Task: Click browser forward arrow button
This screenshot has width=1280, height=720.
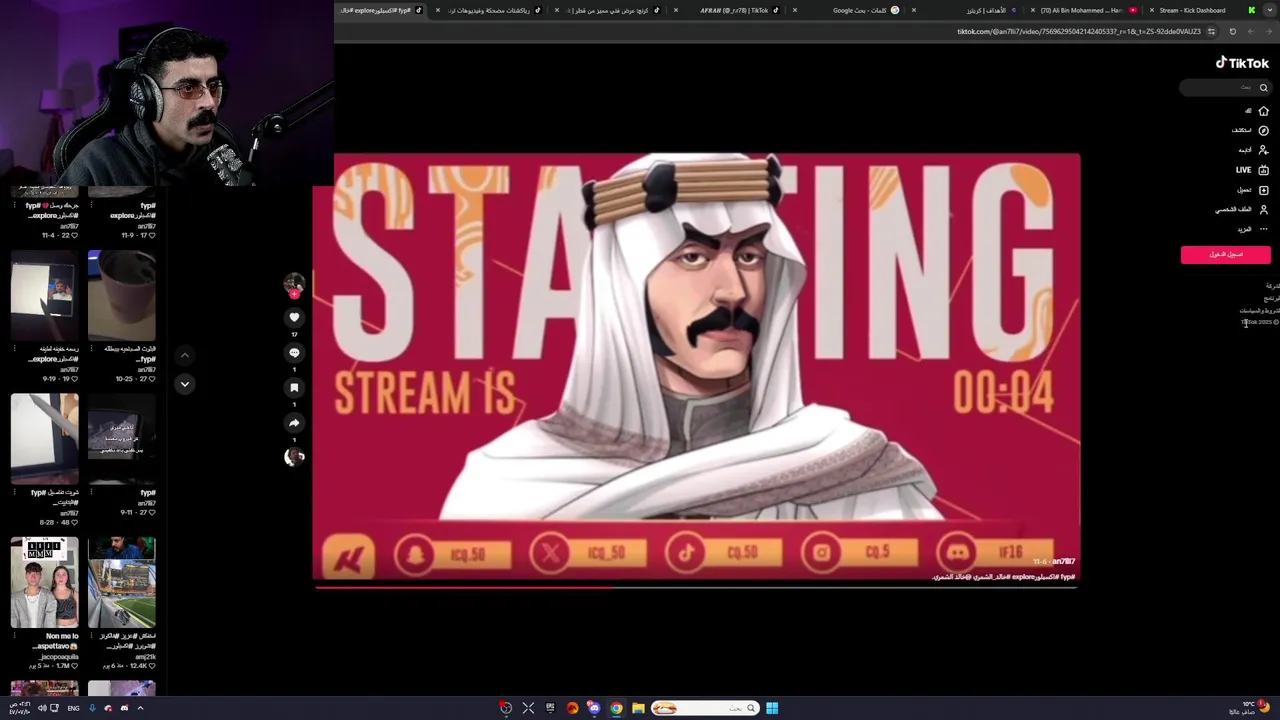Action: click(1250, 31)
